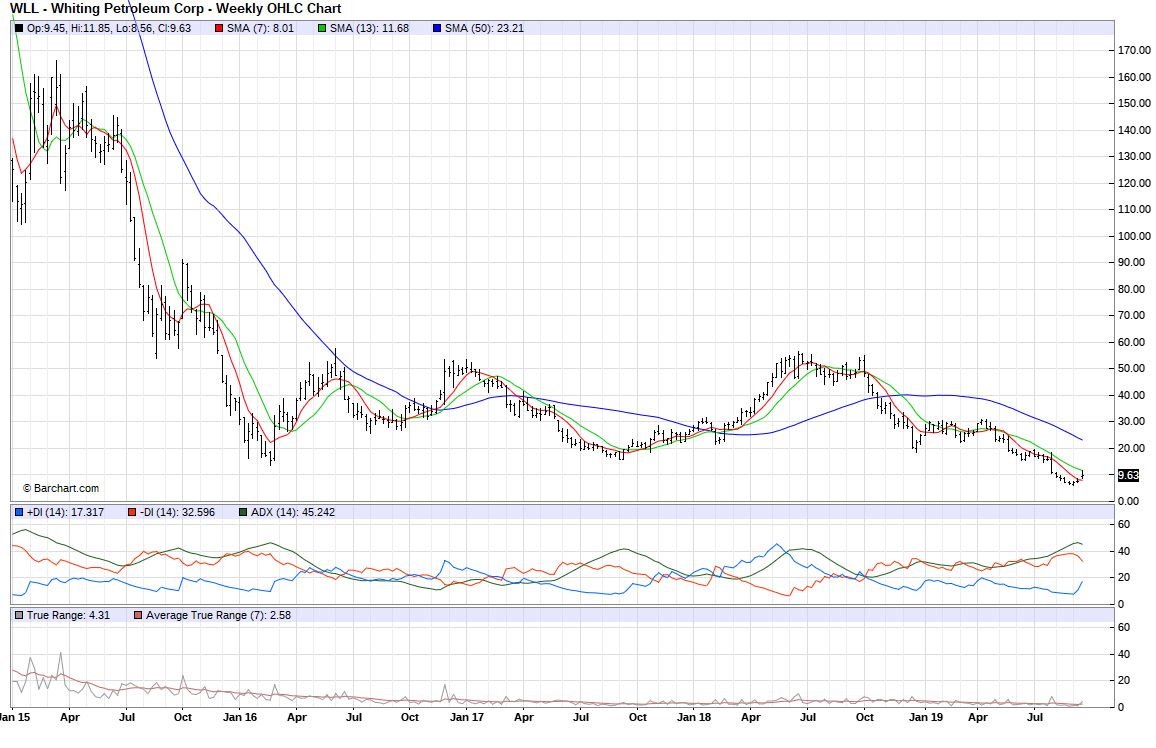Click the red SMA (7) legend swatch
1156x748 pixels.
(x=219, y=29)
